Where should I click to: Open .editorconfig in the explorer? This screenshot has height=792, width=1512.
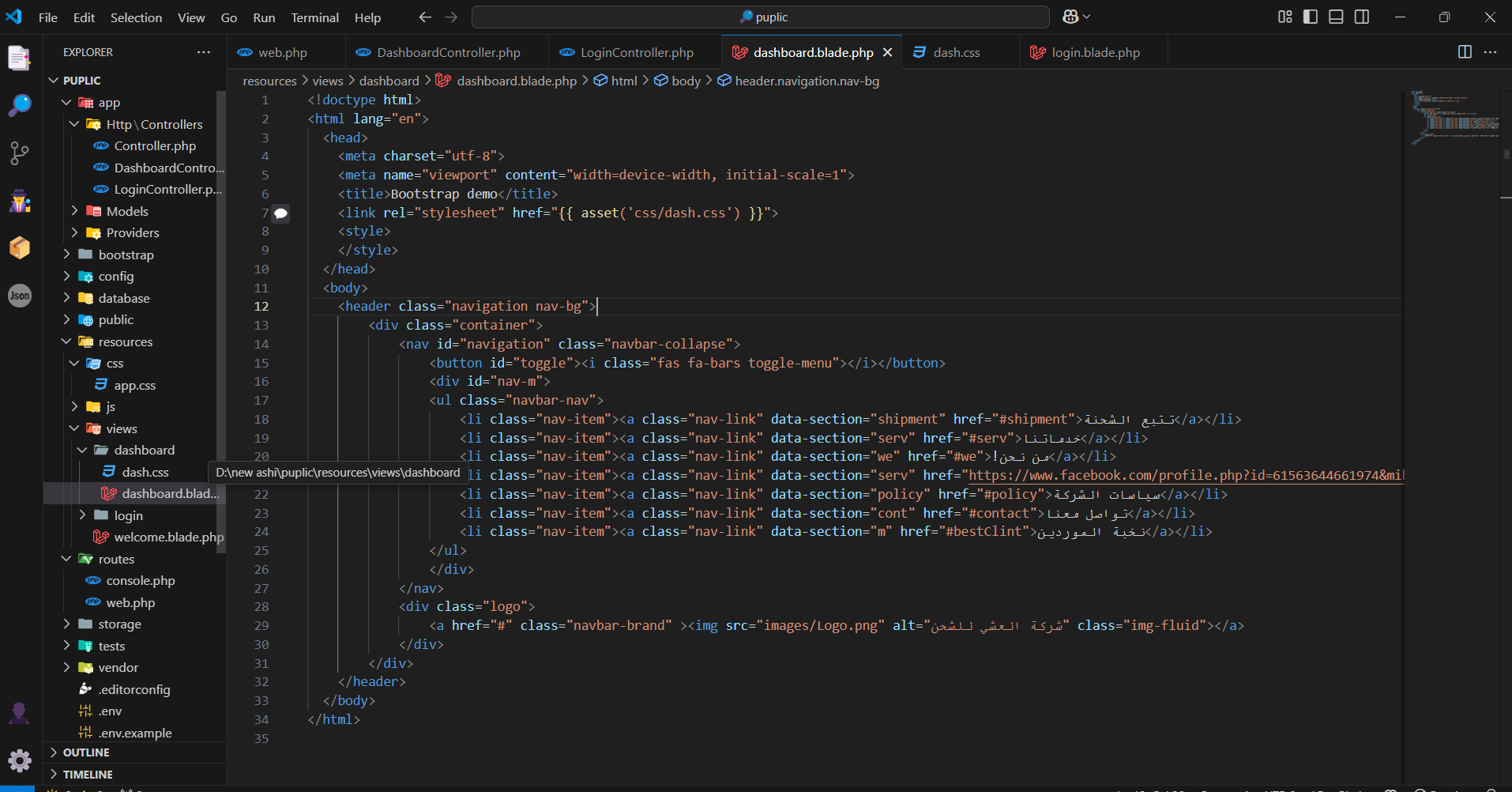click(134, 689)
